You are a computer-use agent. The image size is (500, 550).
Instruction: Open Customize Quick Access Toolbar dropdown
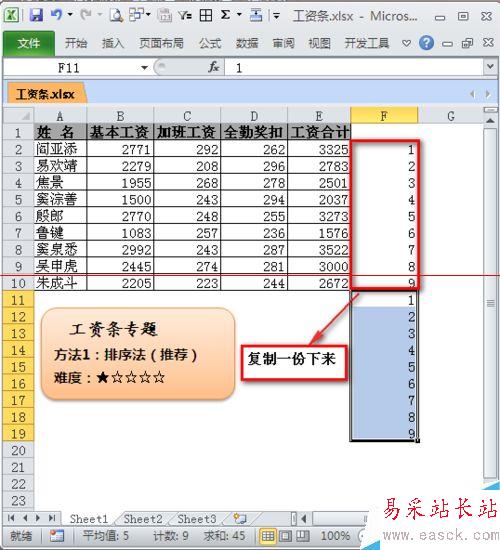tap(277, 16)
